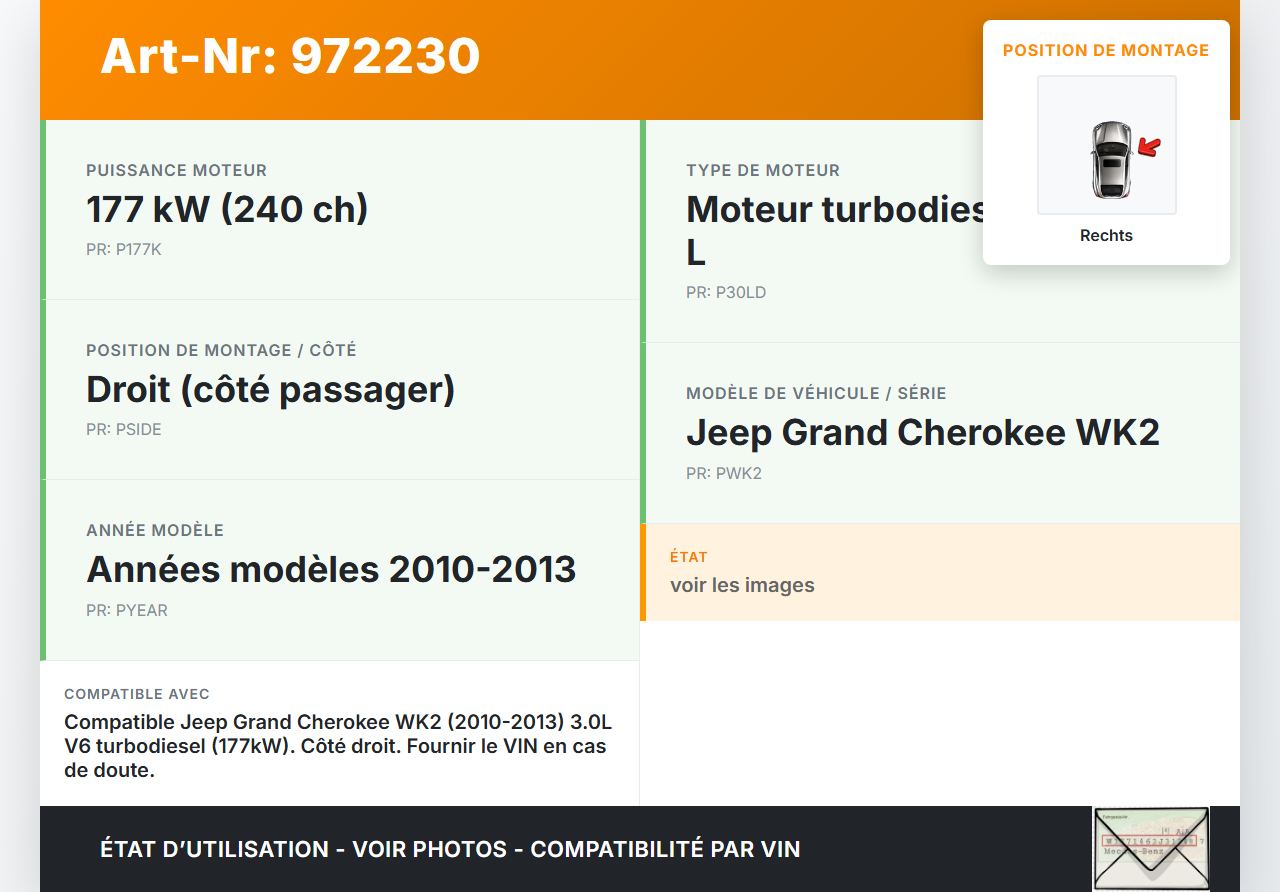The width and height of the screenshot is (1280, 892).
Task: Click the 'Moteur turbodiesel' engine type value
Action: pos(835,209)
